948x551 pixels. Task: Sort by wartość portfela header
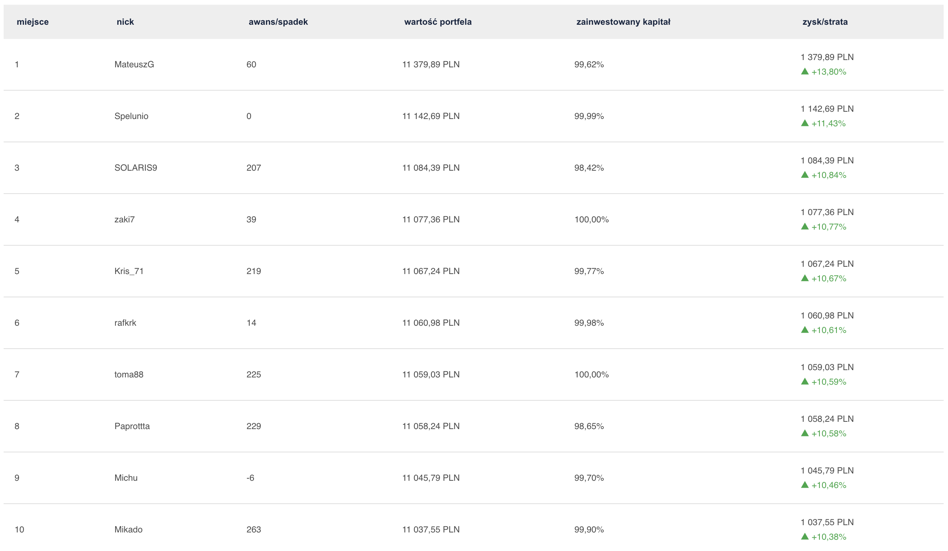click(438, 22)
